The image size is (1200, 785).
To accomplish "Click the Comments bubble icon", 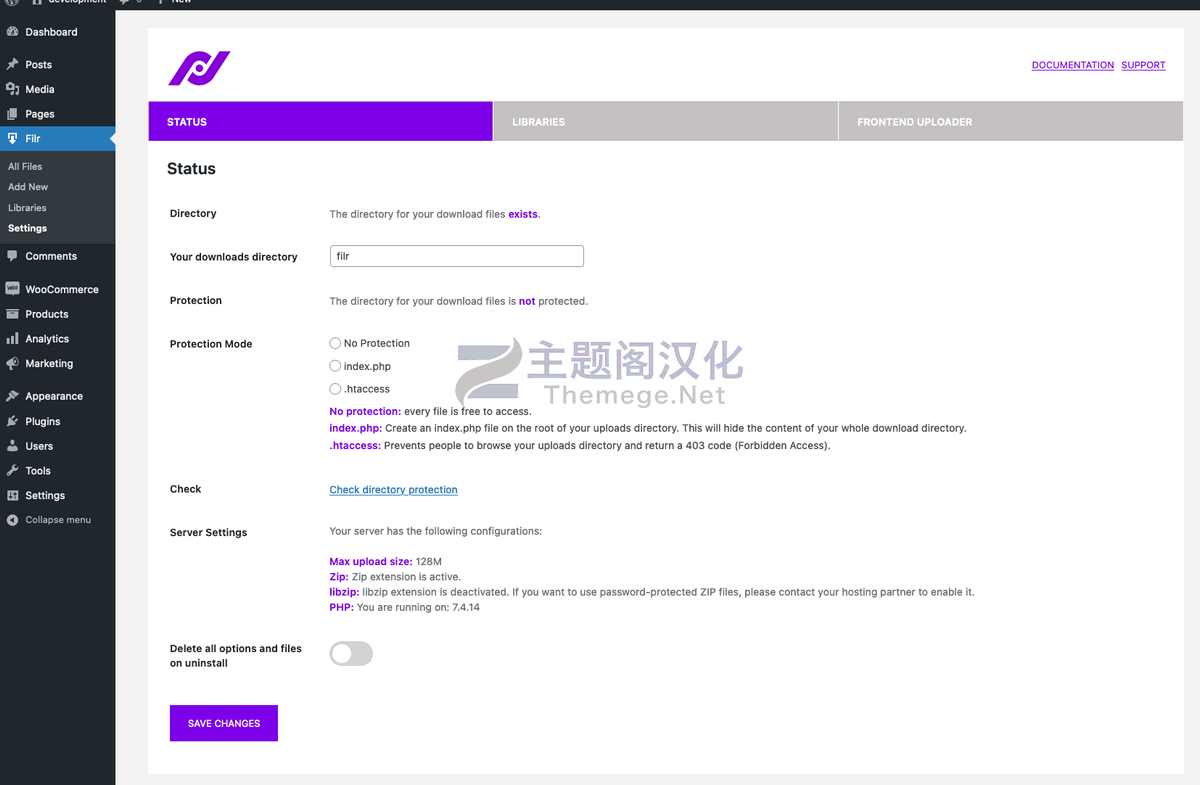I will (12, 256).
